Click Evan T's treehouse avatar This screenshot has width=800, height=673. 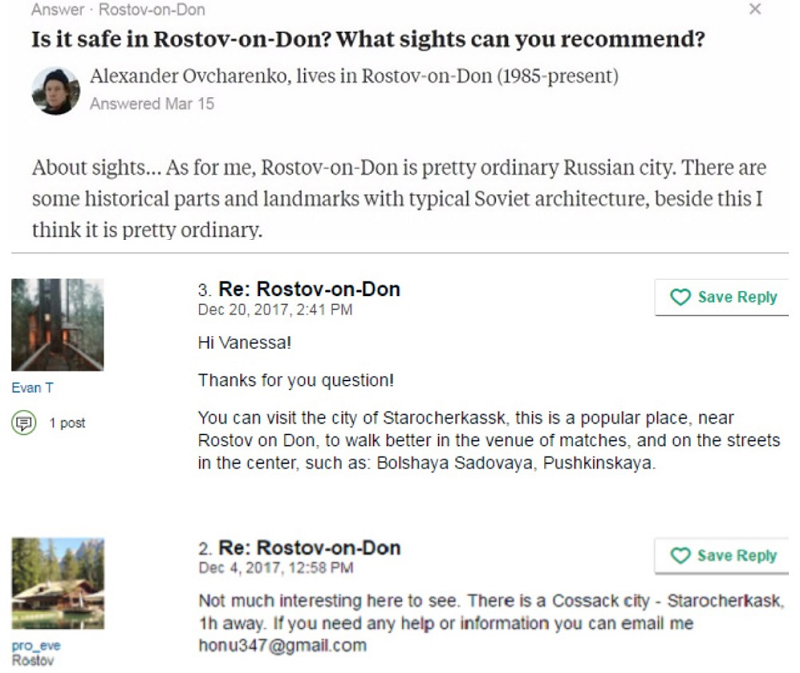tap(57, 325)
